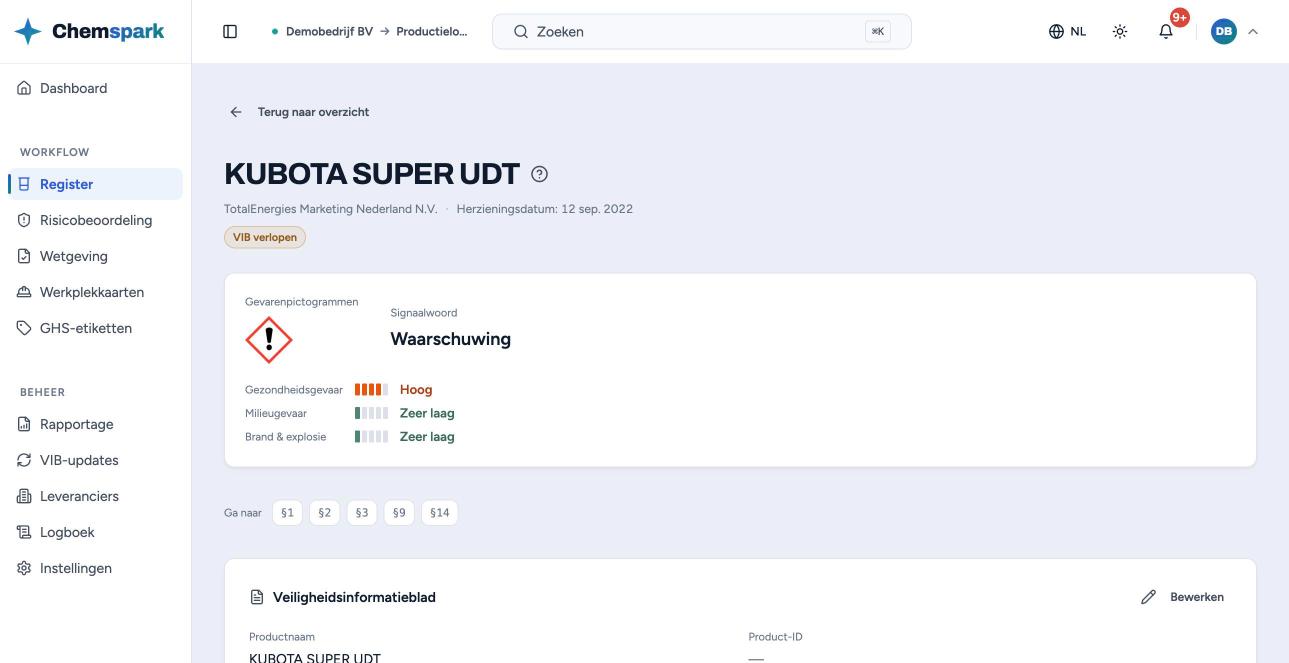Screen dimensions: 1289x663
Task: Collapse the sidebar panel toggle
Action: click(230, 31)
